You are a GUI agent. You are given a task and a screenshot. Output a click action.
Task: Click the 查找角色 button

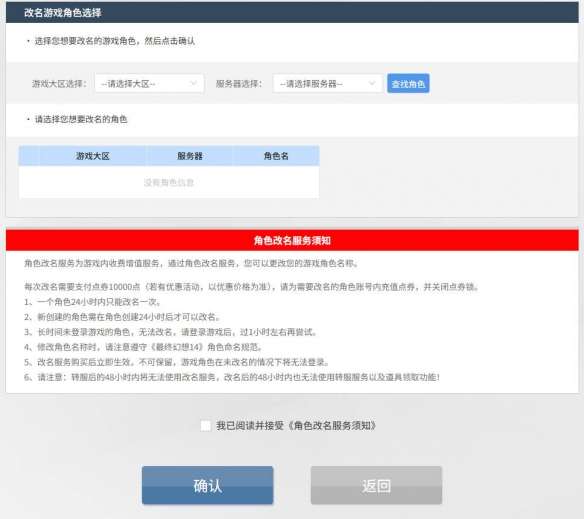click(408, 83)
